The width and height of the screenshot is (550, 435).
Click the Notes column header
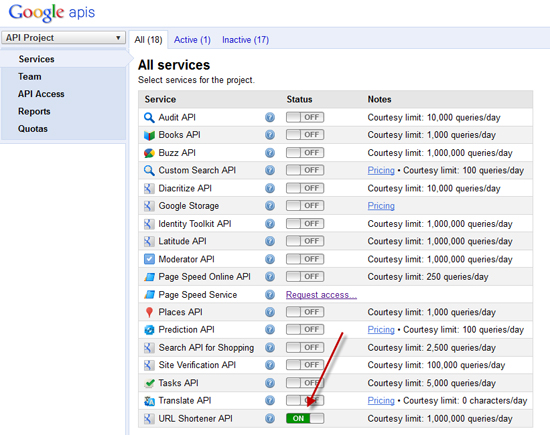click(379, 99)
